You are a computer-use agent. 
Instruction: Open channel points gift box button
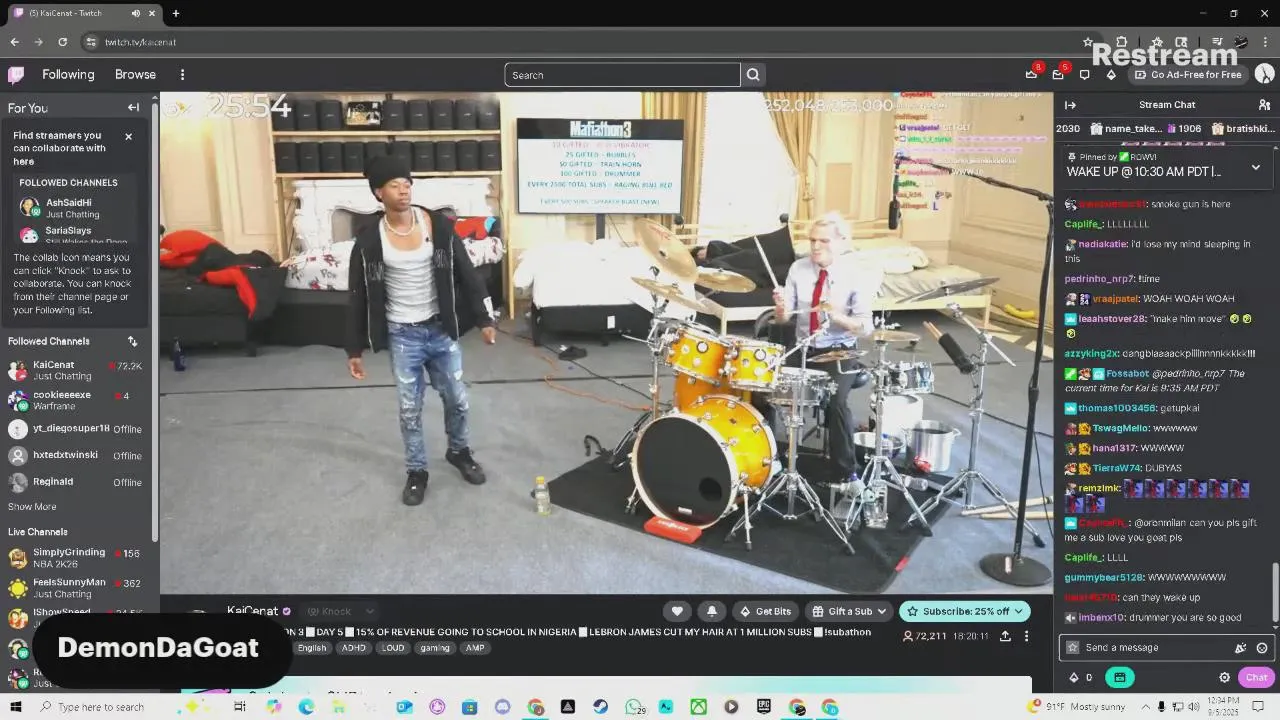pos(1119,677)
